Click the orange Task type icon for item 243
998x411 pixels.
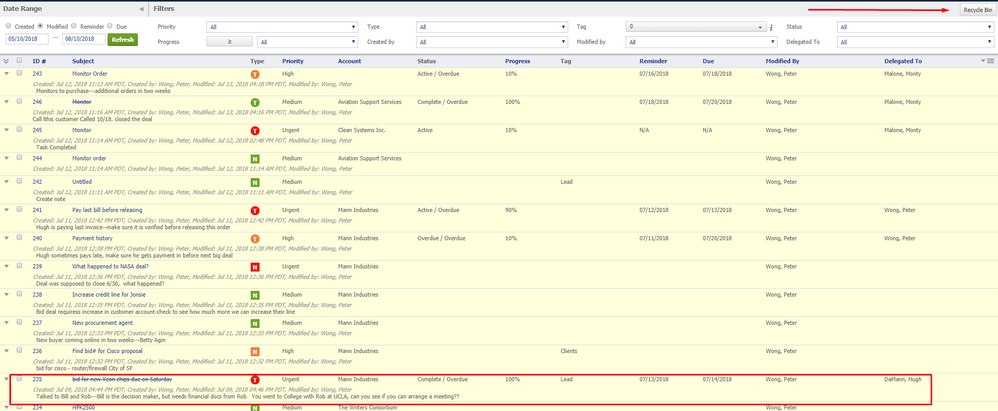click(255, 74)
